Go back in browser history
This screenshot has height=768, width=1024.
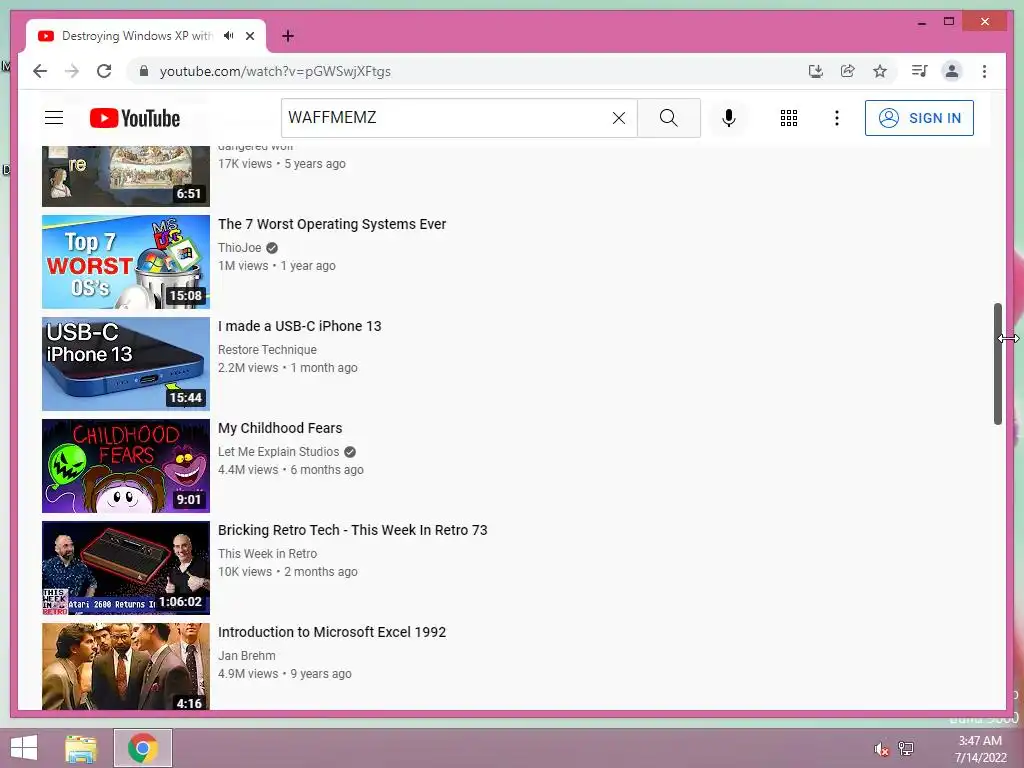(40, 71)
